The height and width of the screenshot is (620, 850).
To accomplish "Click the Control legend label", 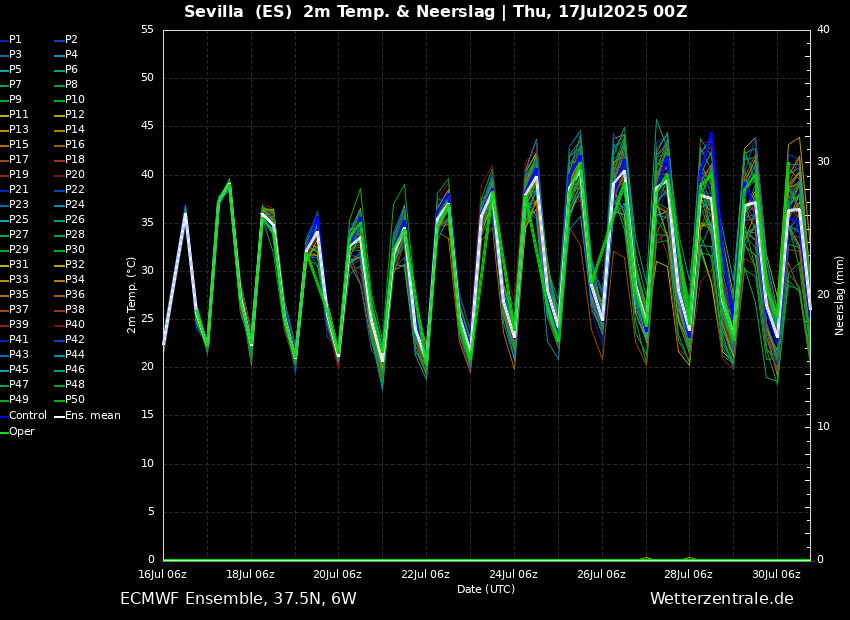I will pos(27,415).
